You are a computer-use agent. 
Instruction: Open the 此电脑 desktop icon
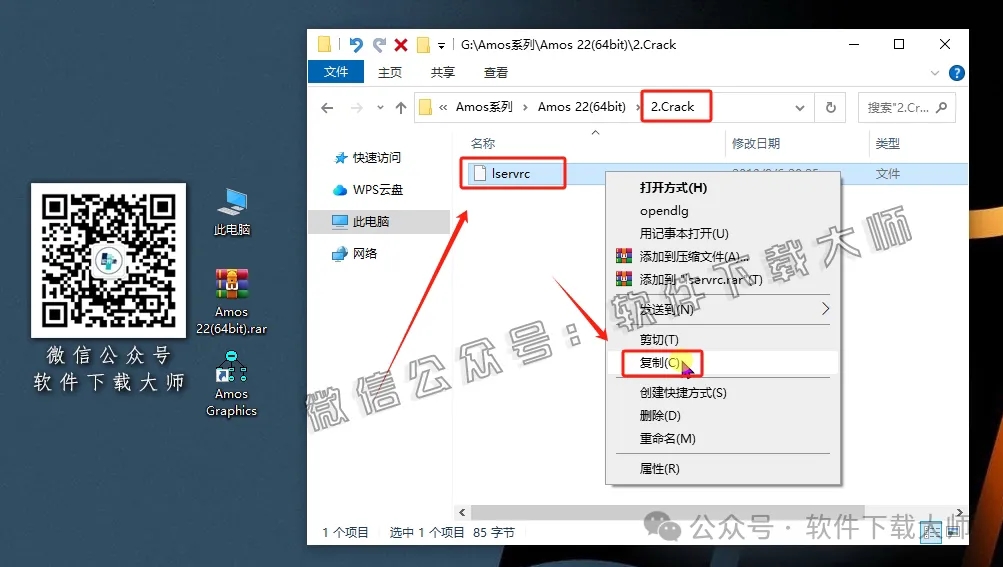pyautogui.click(x=232, y=212)
